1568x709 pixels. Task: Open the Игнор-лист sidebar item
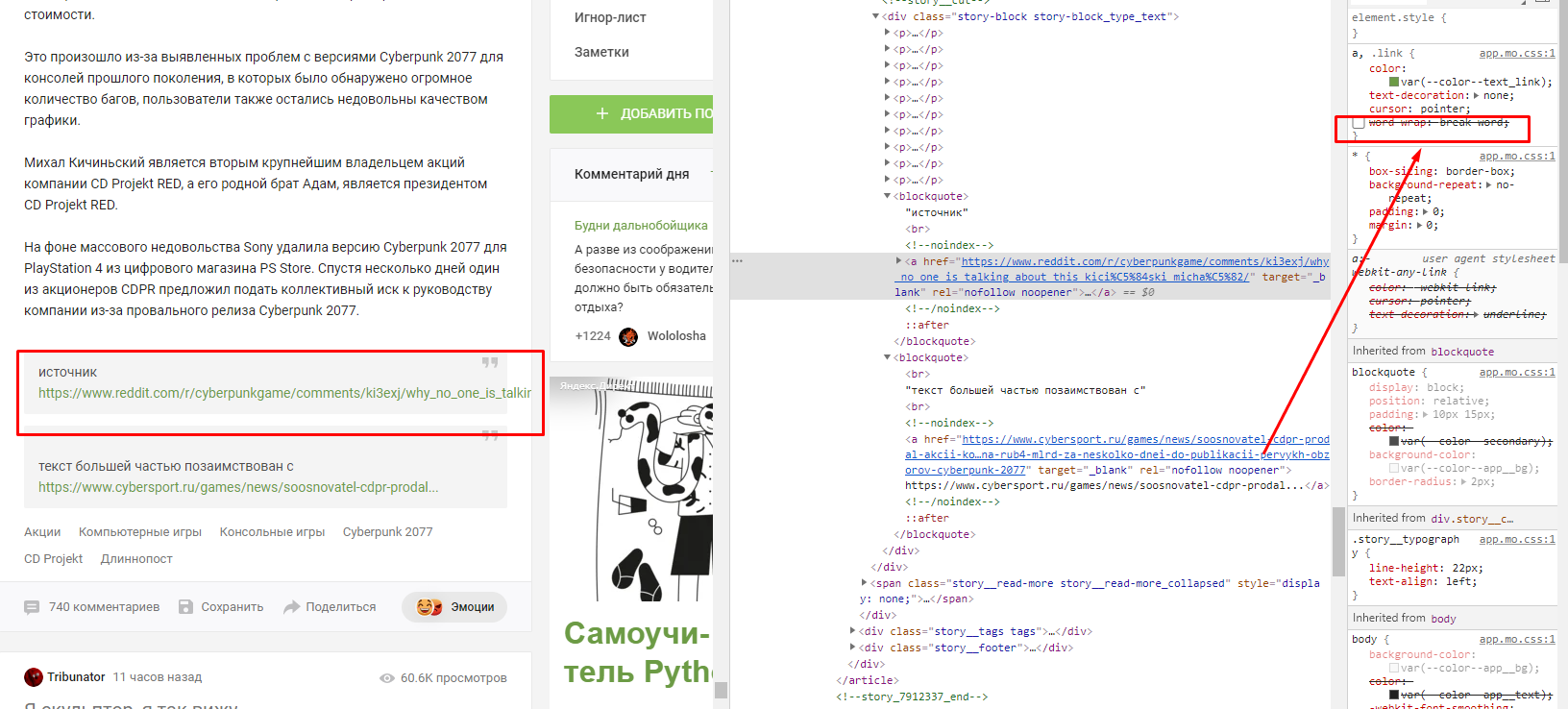610,17
